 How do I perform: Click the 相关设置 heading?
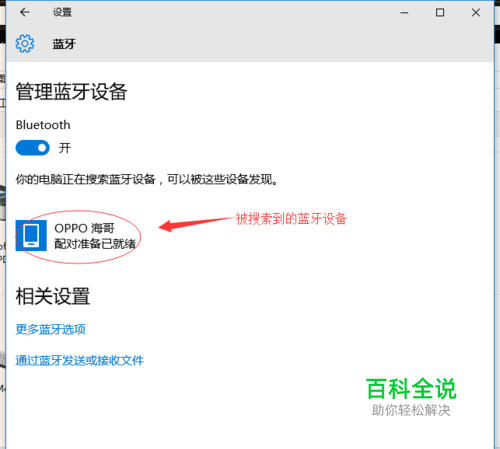pyautogui.click(x=53, y=296)
